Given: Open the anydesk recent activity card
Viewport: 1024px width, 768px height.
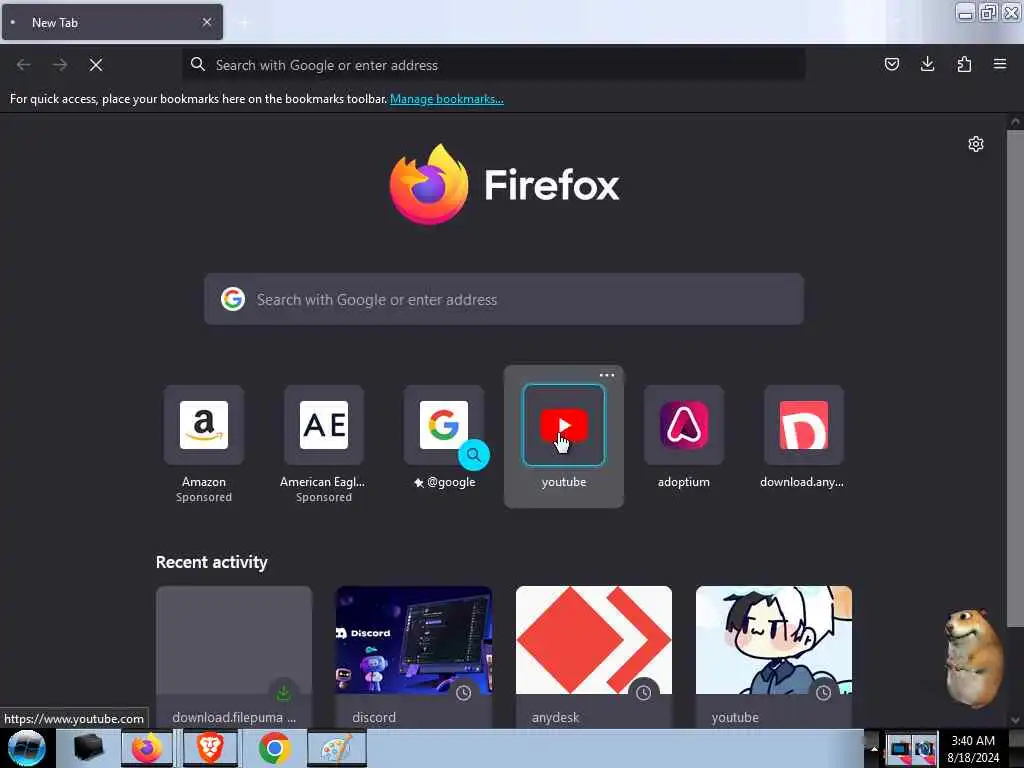Looking at the screenshot, I should [594, 657].
